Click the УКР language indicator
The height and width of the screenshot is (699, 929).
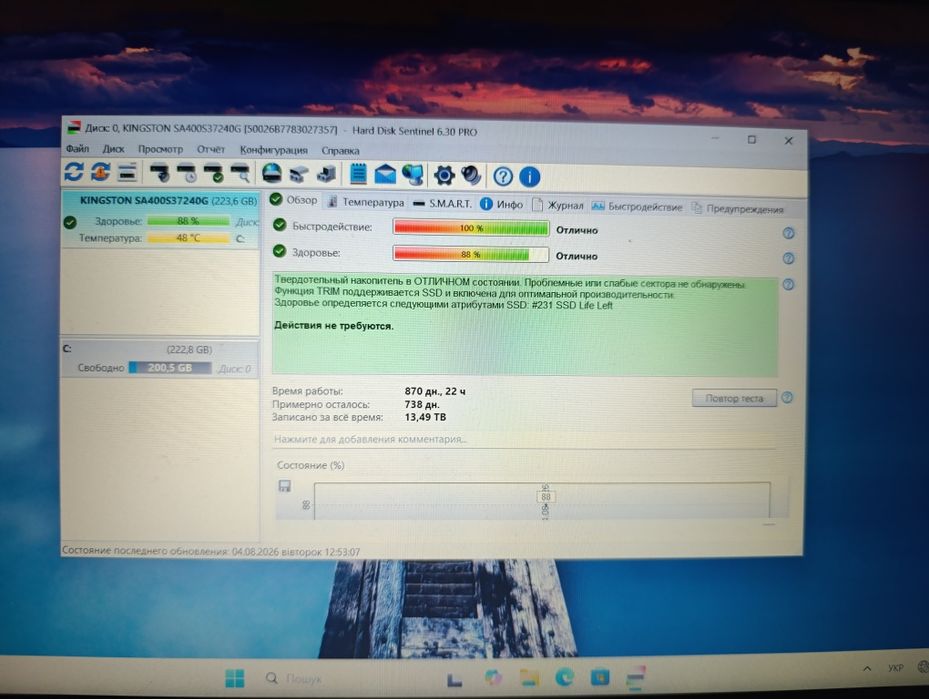pos(895,668)
